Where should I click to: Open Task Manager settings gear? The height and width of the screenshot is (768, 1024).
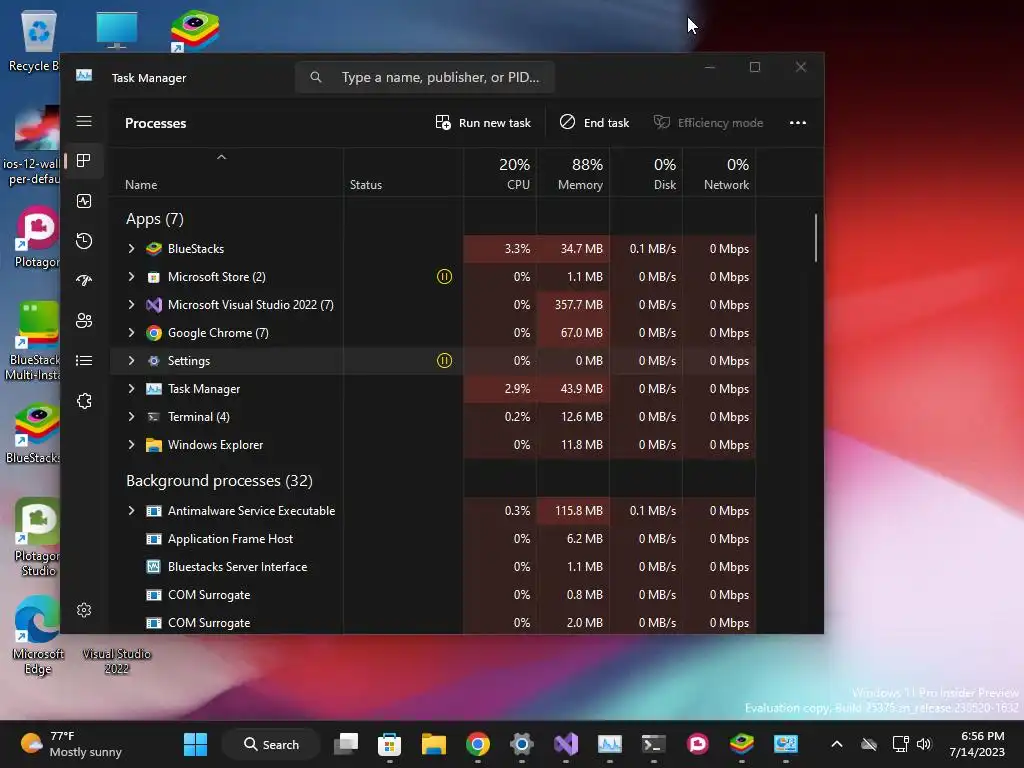pyautogui.click(x=84, y=610)
